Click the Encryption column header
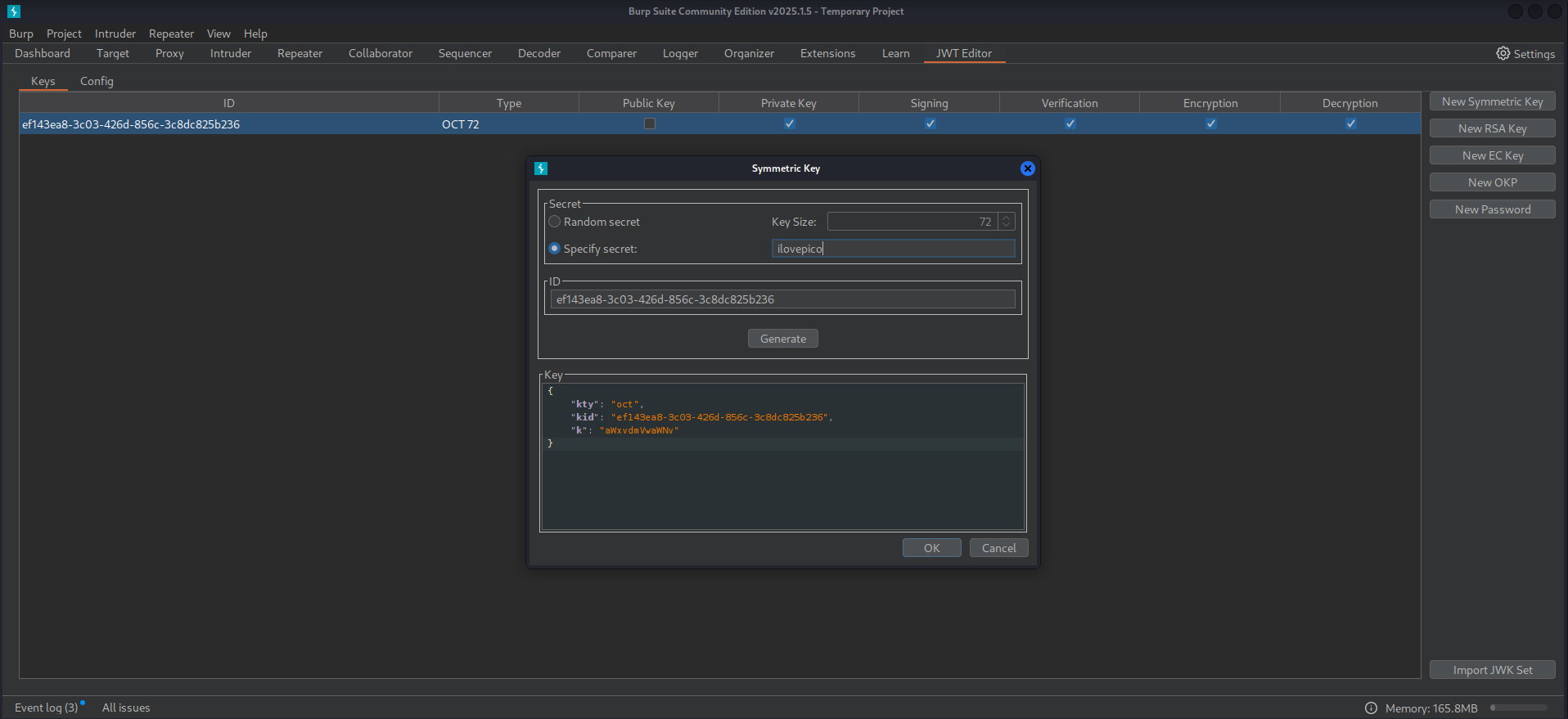Image resolution: width=1568 pixels, height=719 pixels. [x=1210, y=103]
